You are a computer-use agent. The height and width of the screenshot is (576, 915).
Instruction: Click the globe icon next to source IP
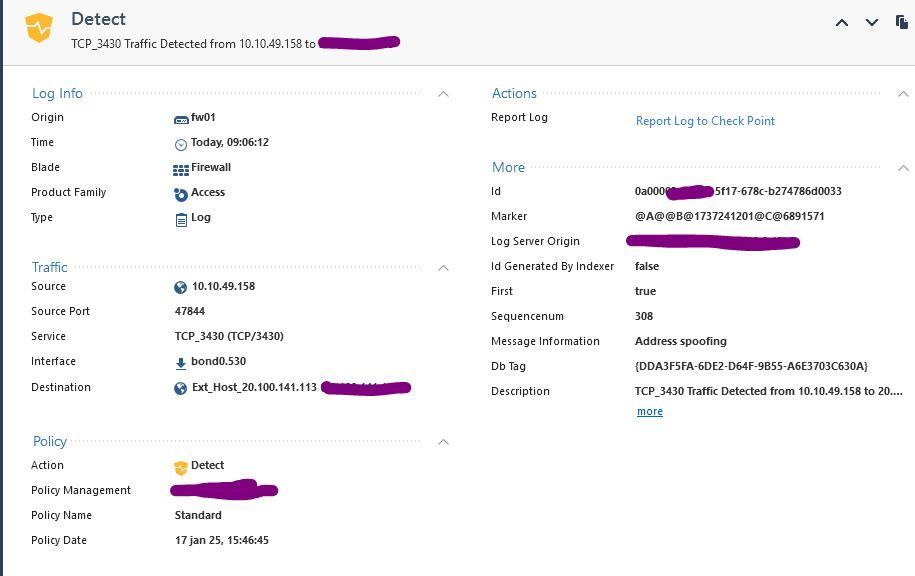tap(181, 287)
